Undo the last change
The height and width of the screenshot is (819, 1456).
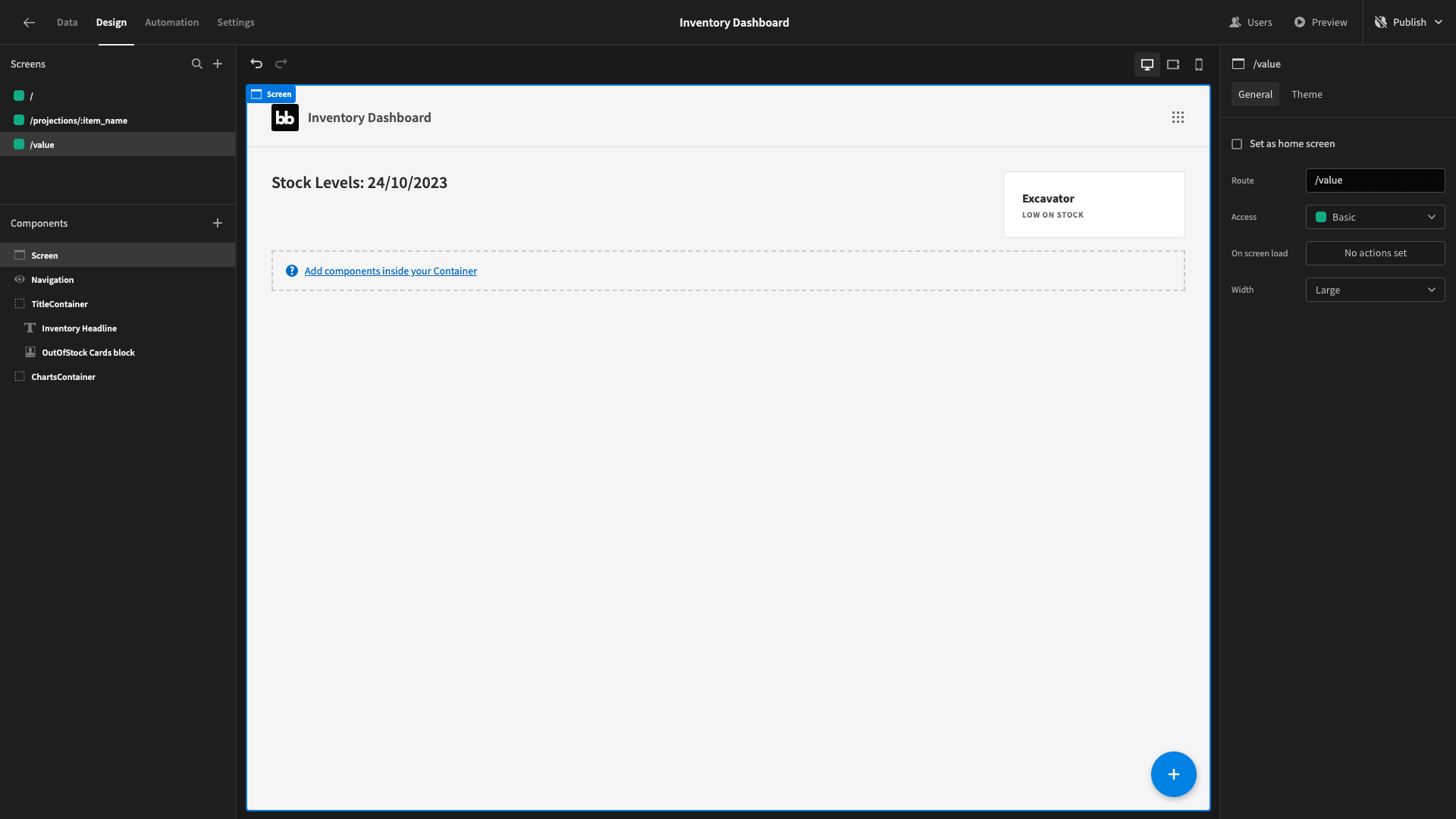(x=256, y=64)
